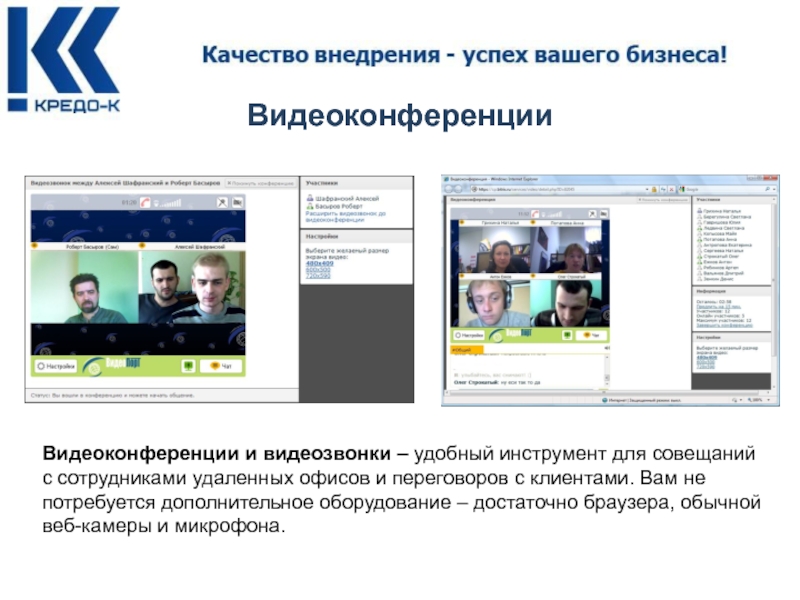
Task: Click the security lock icon in Internet Explorer
Action: (654, 189)
